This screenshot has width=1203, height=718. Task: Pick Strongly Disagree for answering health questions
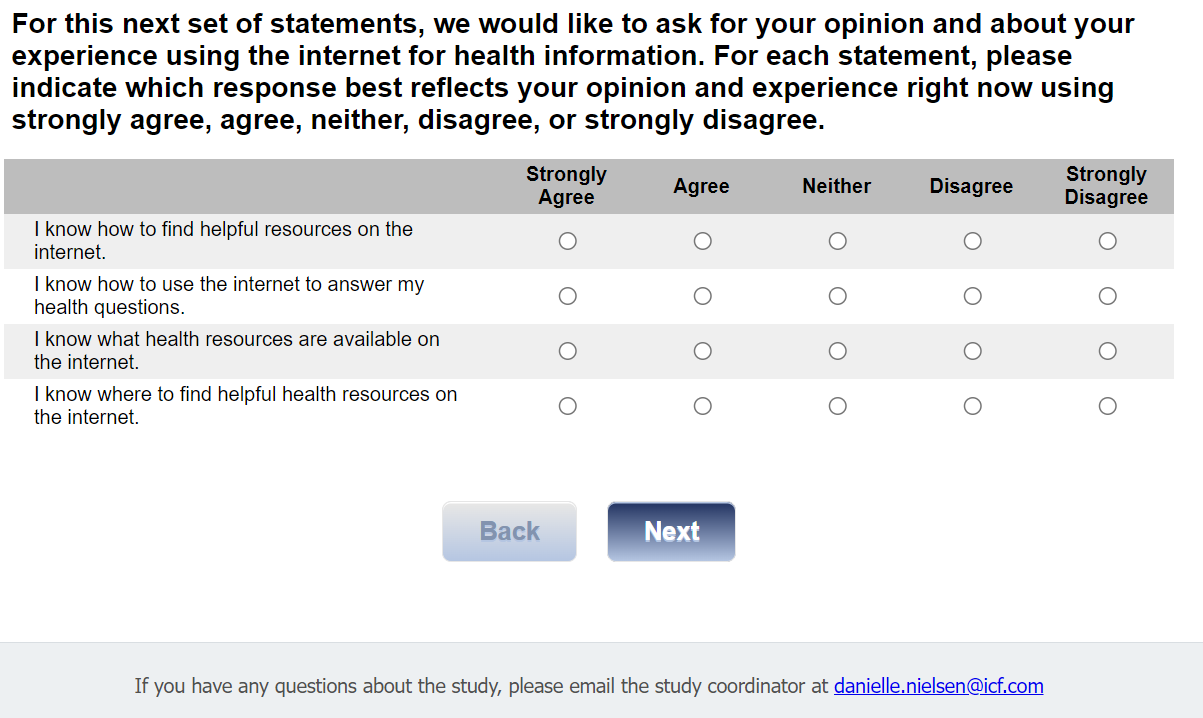tap(1107, 296)
